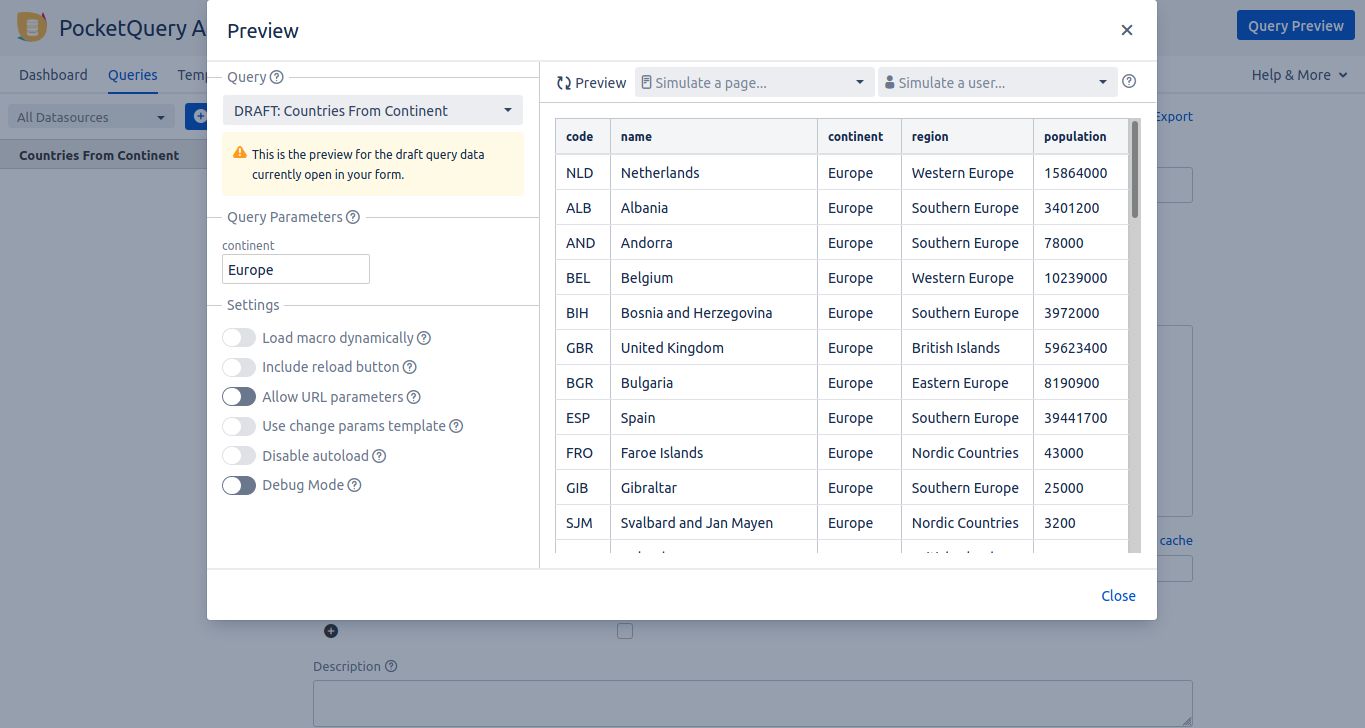Enable the Allow URL parameters toggle
1365x728 pixels.
[x=239, y=397]
